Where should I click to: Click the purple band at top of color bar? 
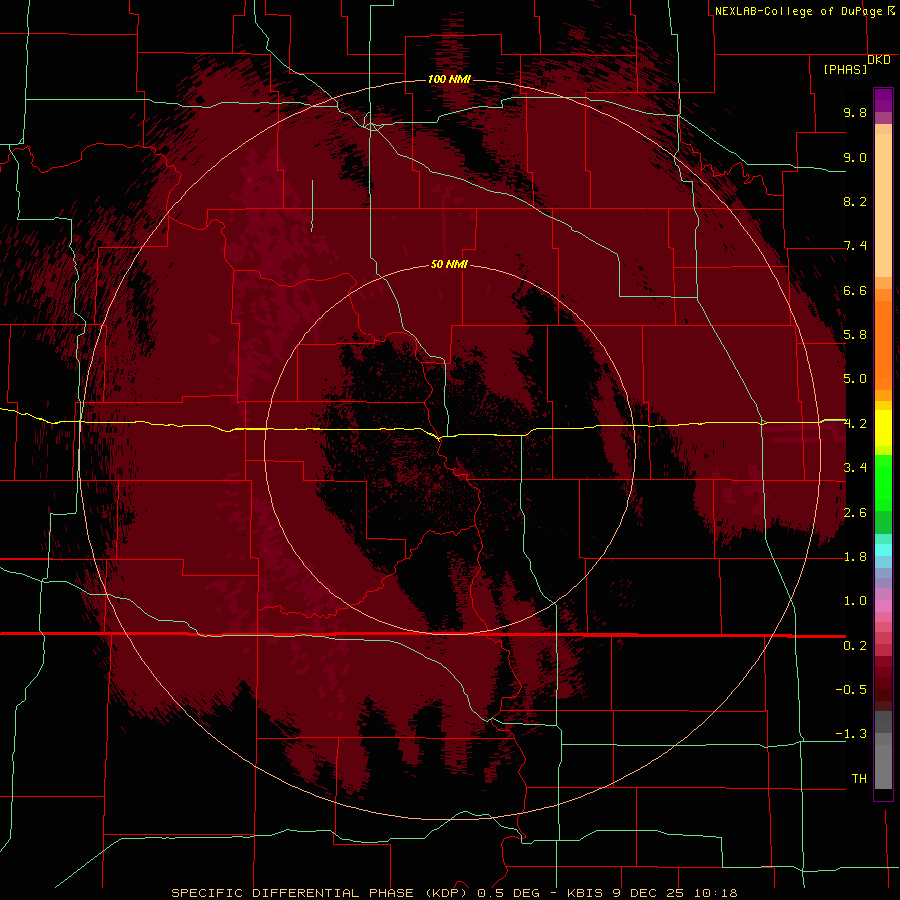883,100
